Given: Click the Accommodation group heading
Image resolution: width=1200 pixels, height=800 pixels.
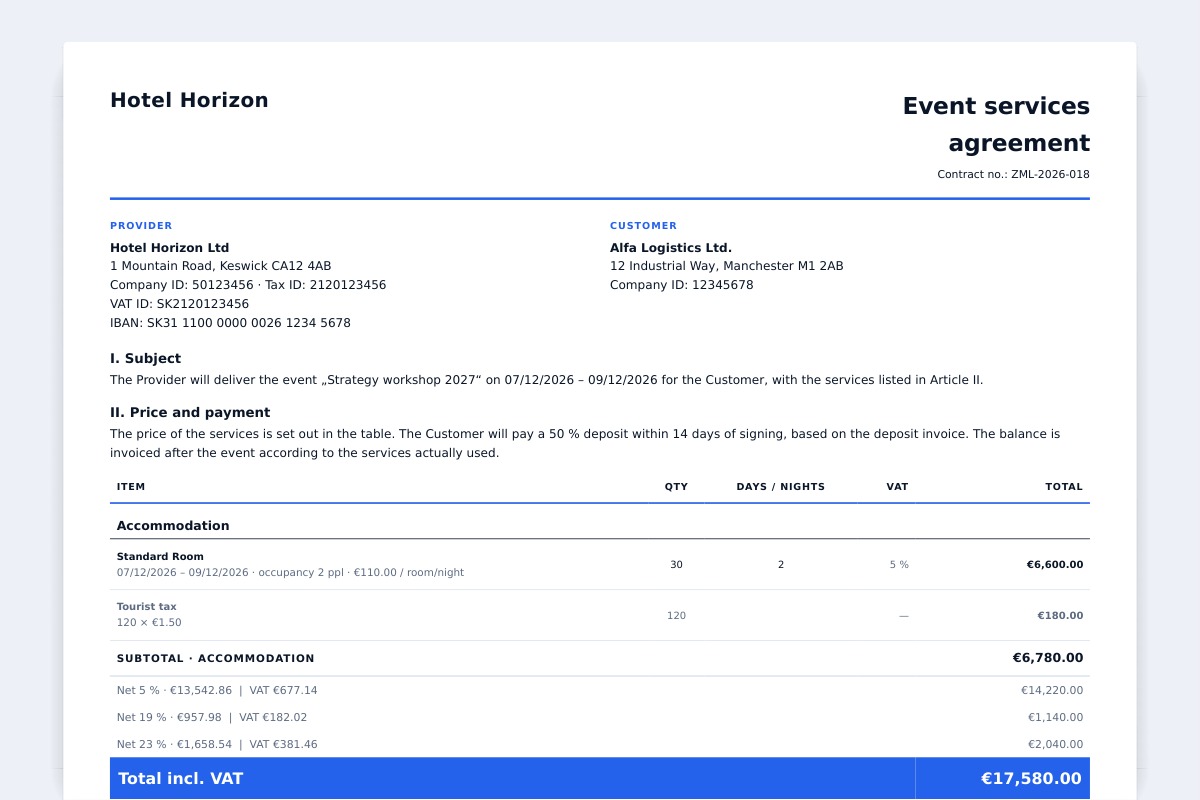Looking at the screenshot, I should pos(173,526).
